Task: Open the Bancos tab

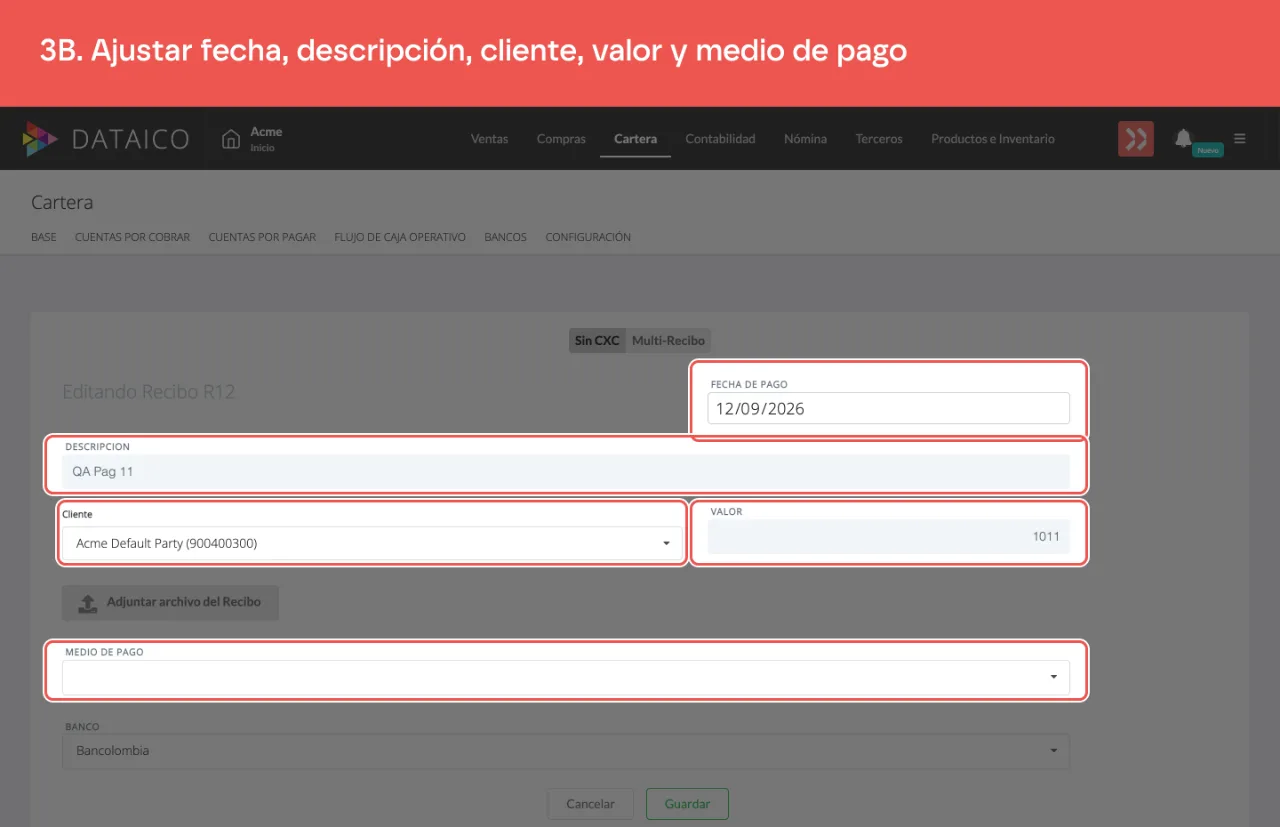Action: coord(505,237)
